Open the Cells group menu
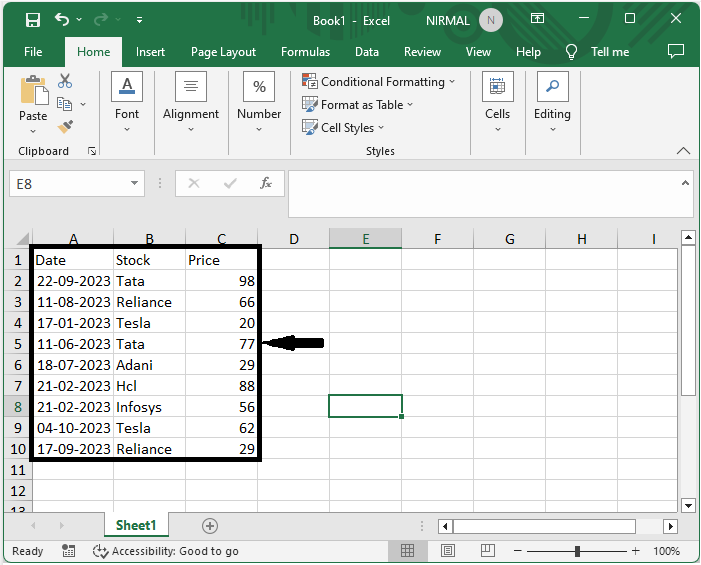 click(498, 103)
